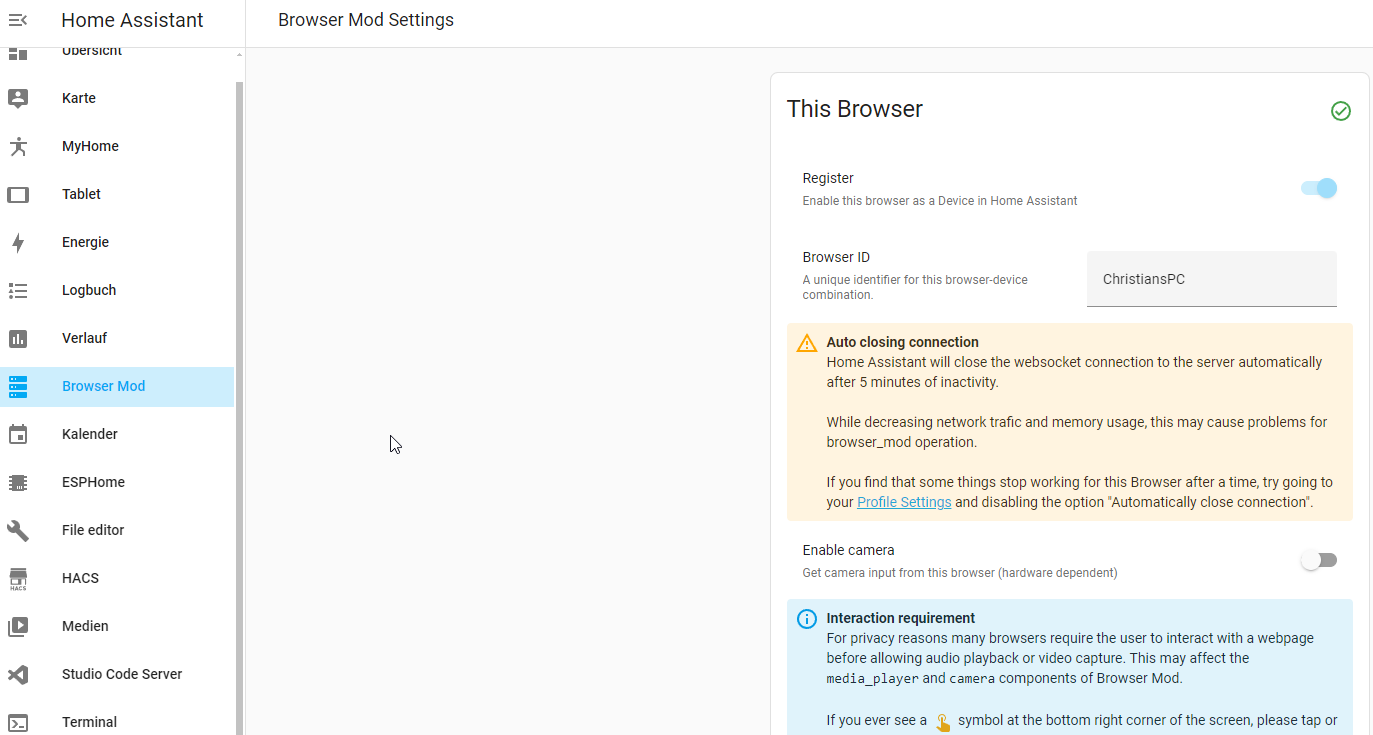Disable the Register browser toggle

click(x=1319, y=188)
